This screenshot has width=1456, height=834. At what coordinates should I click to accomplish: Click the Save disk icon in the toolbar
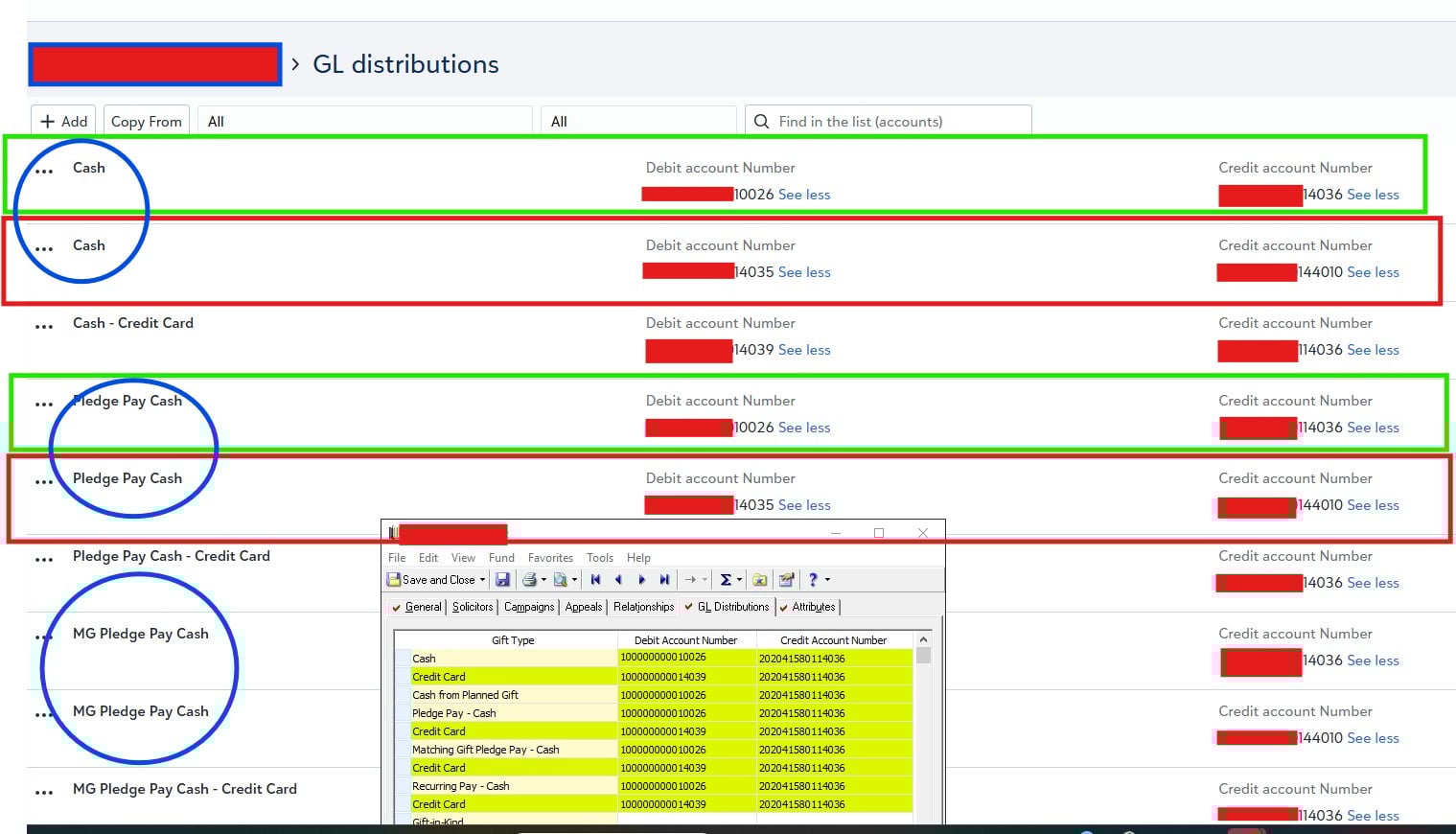503,580
